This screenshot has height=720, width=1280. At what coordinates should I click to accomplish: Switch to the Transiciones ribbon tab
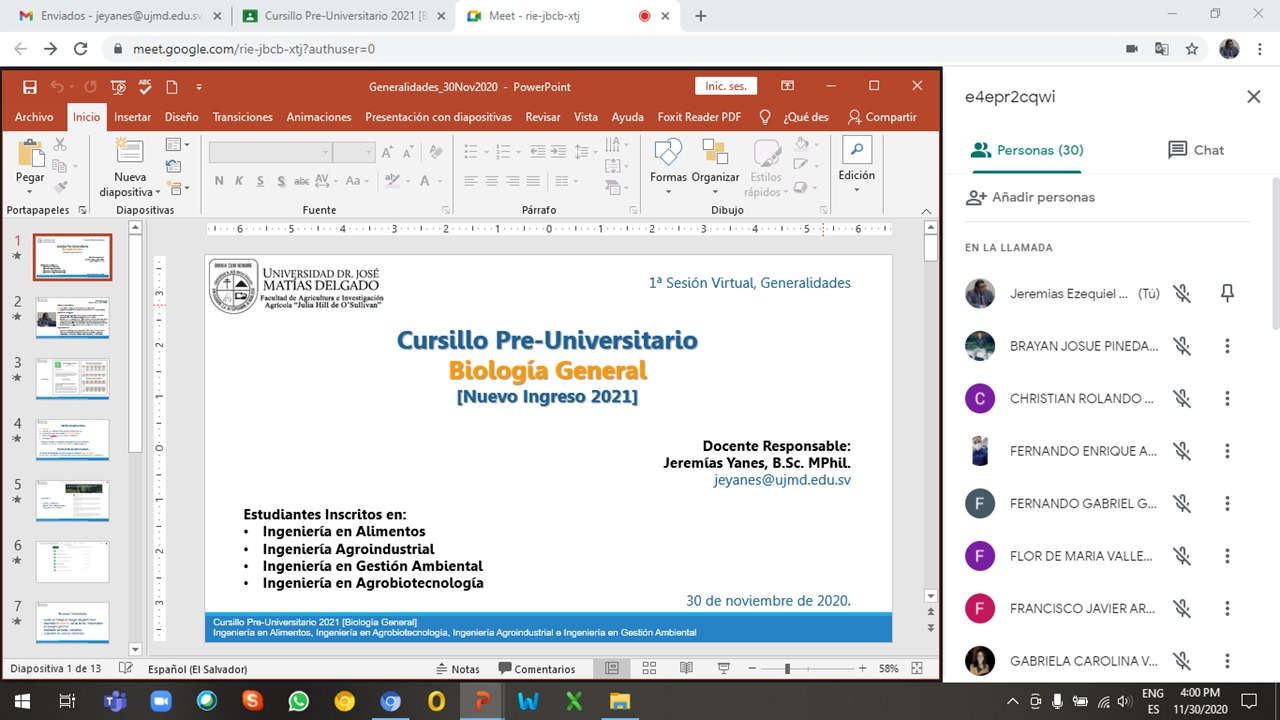coord(242,117)
